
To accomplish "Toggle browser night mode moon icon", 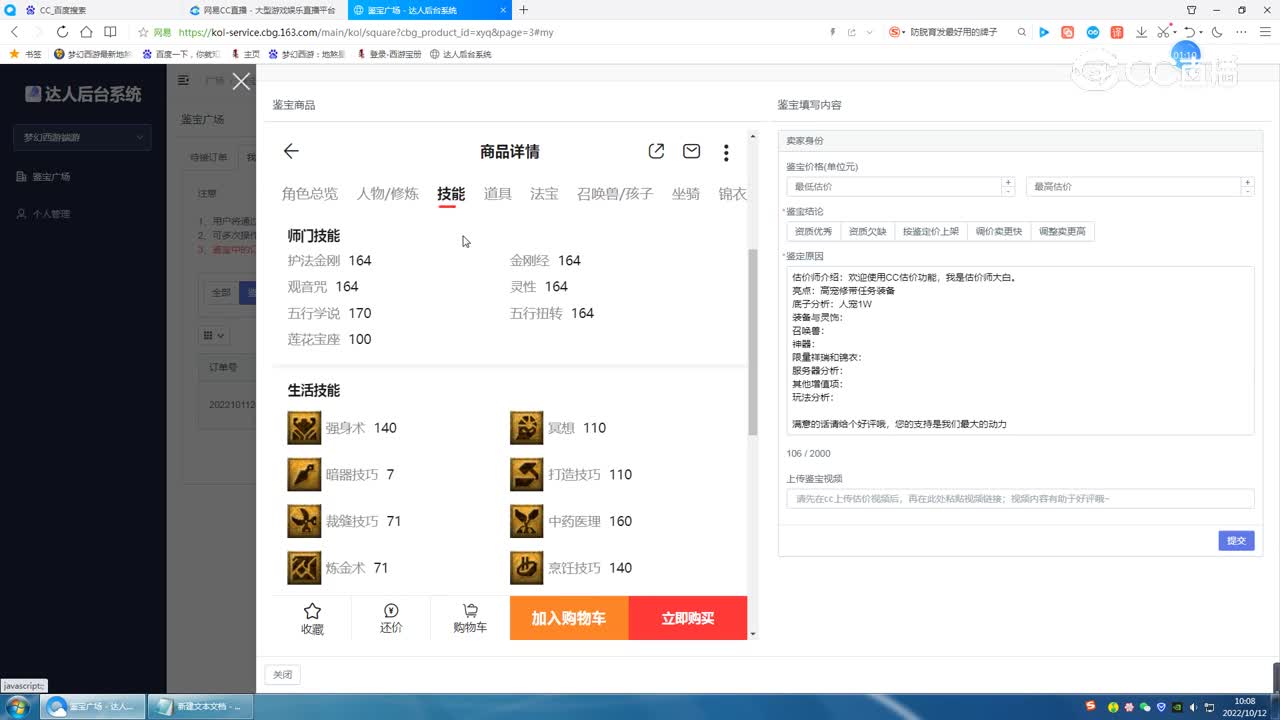I will [1217, 32].
